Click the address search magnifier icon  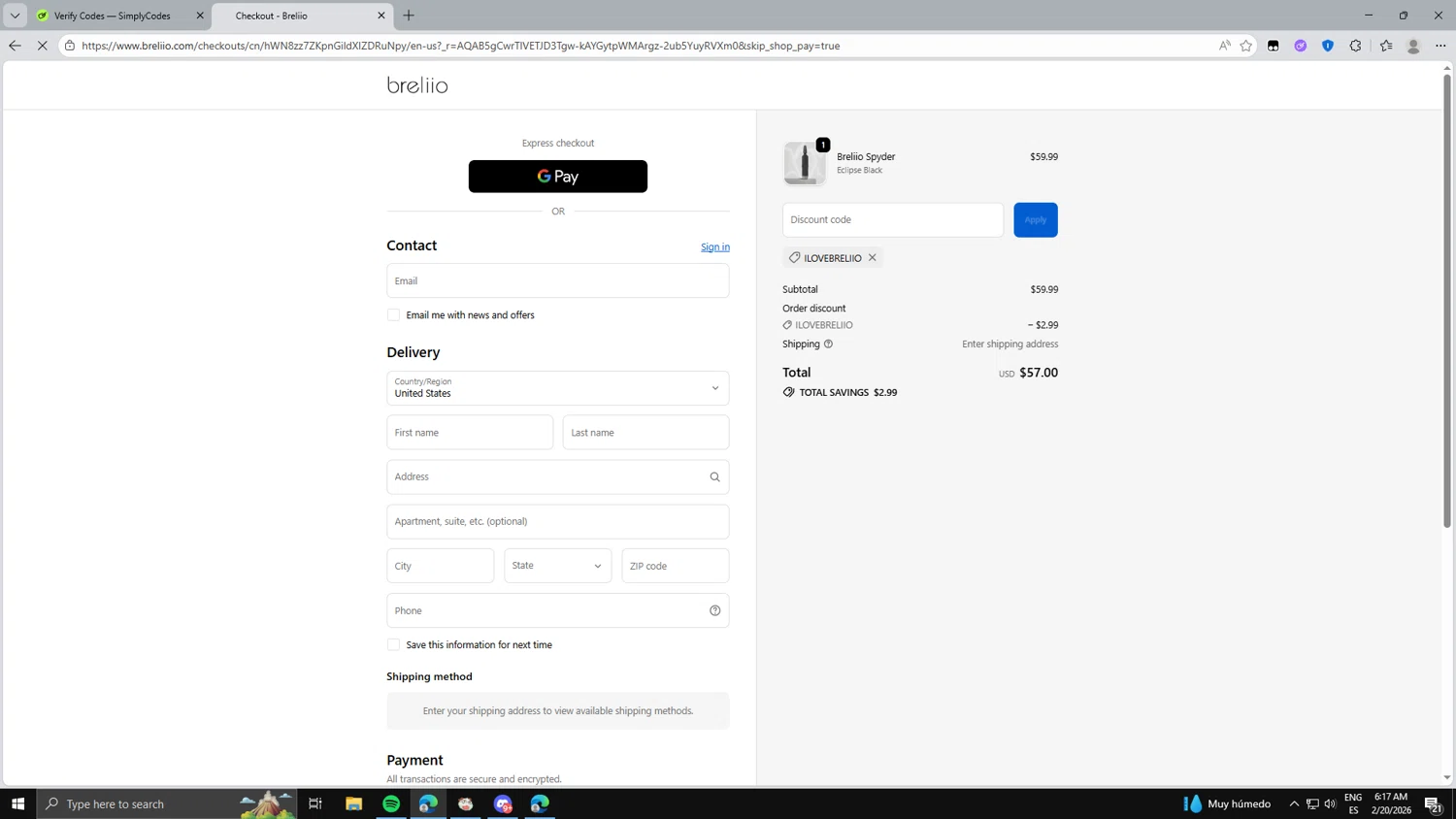point(714,477)
